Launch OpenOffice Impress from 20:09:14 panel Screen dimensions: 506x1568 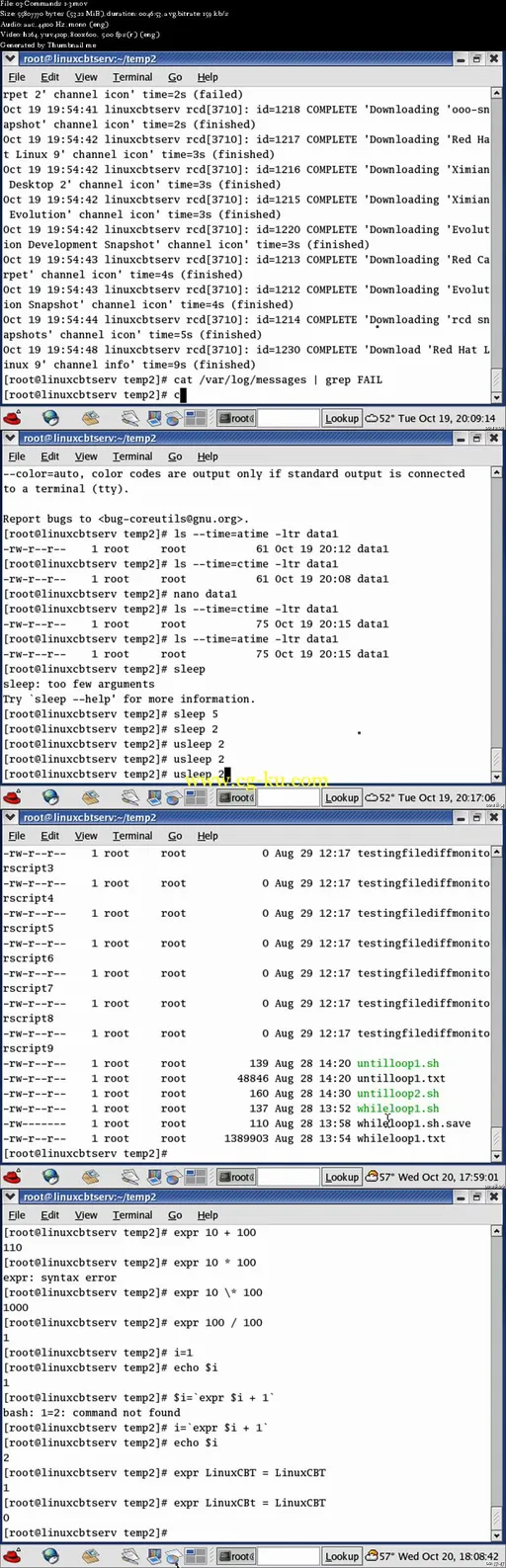[x=155, y=418]
